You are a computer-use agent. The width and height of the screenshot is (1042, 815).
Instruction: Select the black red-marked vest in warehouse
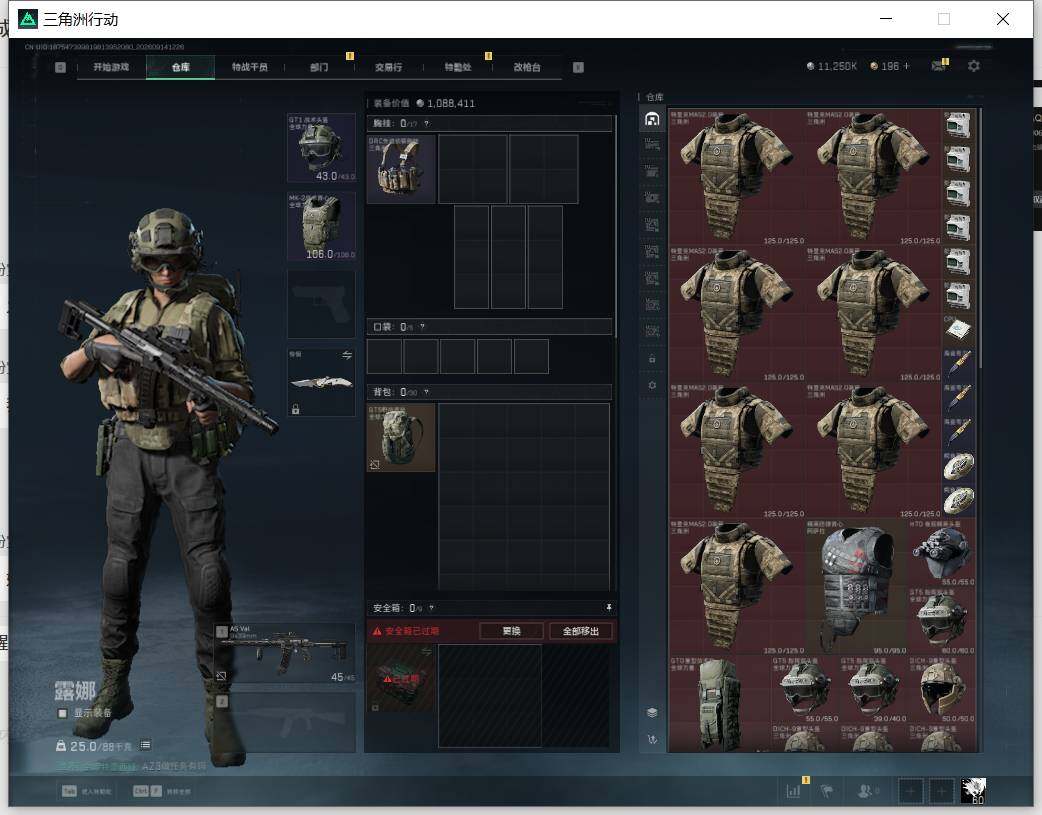pyautogui.click(x=856, y=587)
